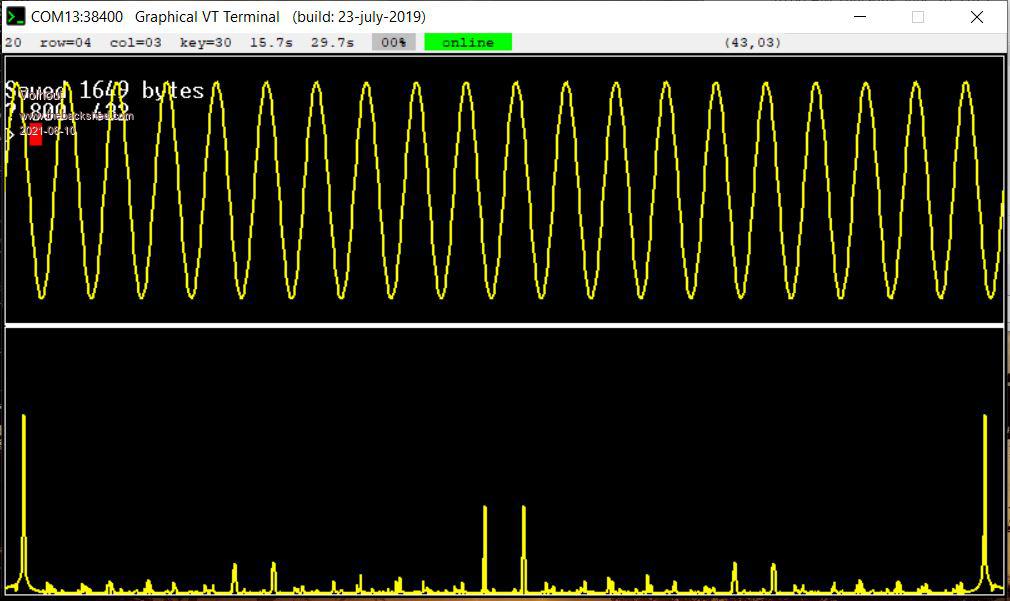
Task: Click the 'key=30' status bar entry
Action: 205,43
